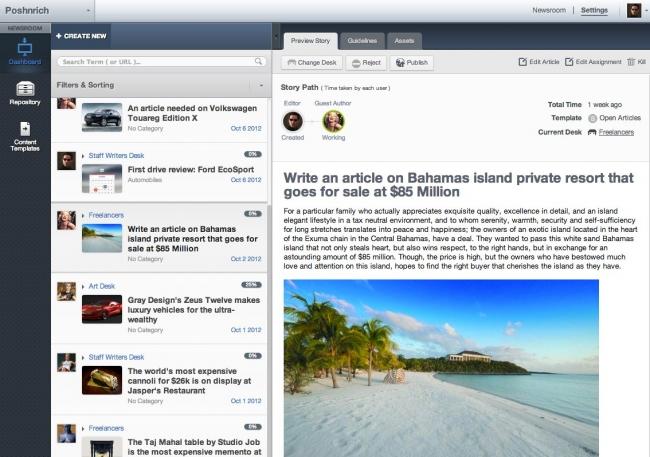Viewport: 650px width, 457px height.
Task: Click author avatar on Taj Mahal table story
Action: tap(66, 433)
